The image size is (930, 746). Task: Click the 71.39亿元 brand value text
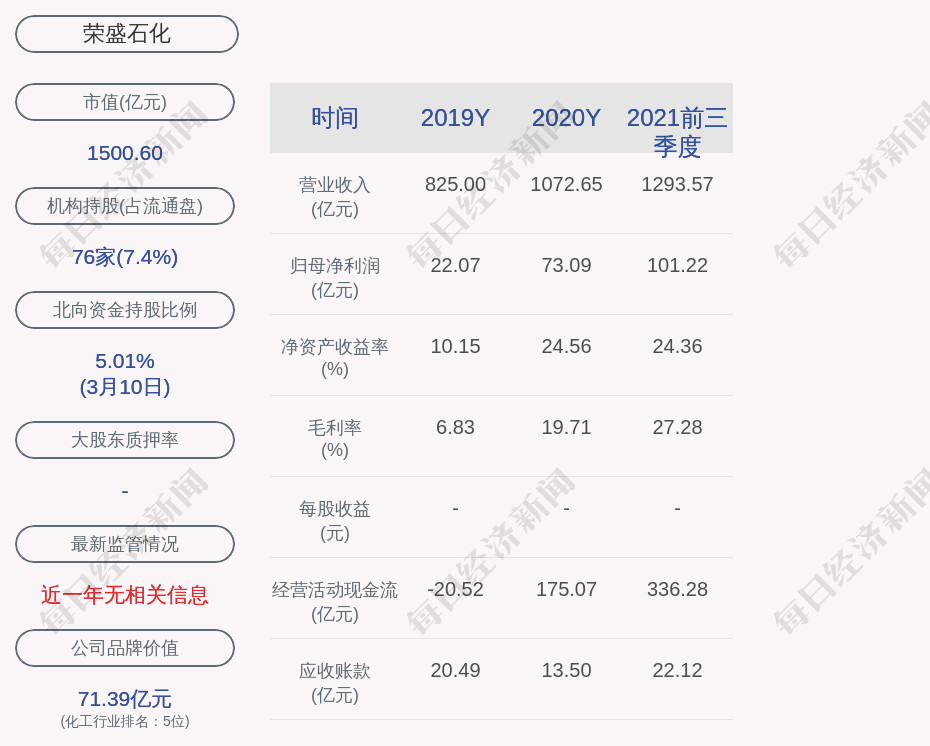(125, 699)
